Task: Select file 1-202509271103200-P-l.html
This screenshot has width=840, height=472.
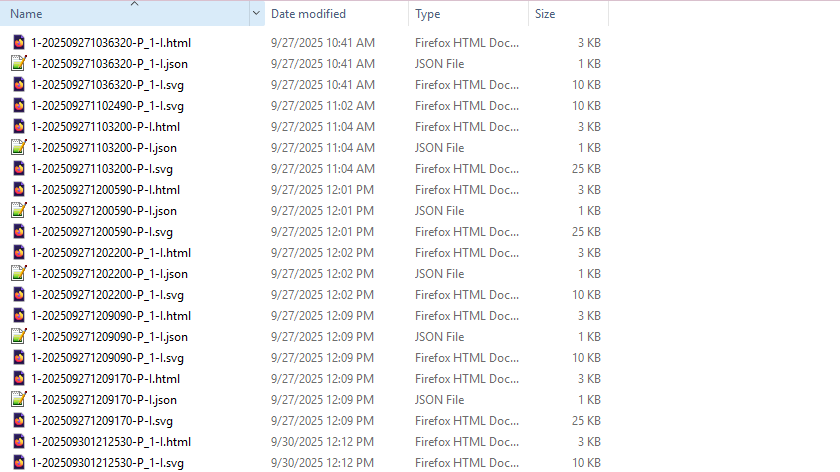Action: click(105, 127)
